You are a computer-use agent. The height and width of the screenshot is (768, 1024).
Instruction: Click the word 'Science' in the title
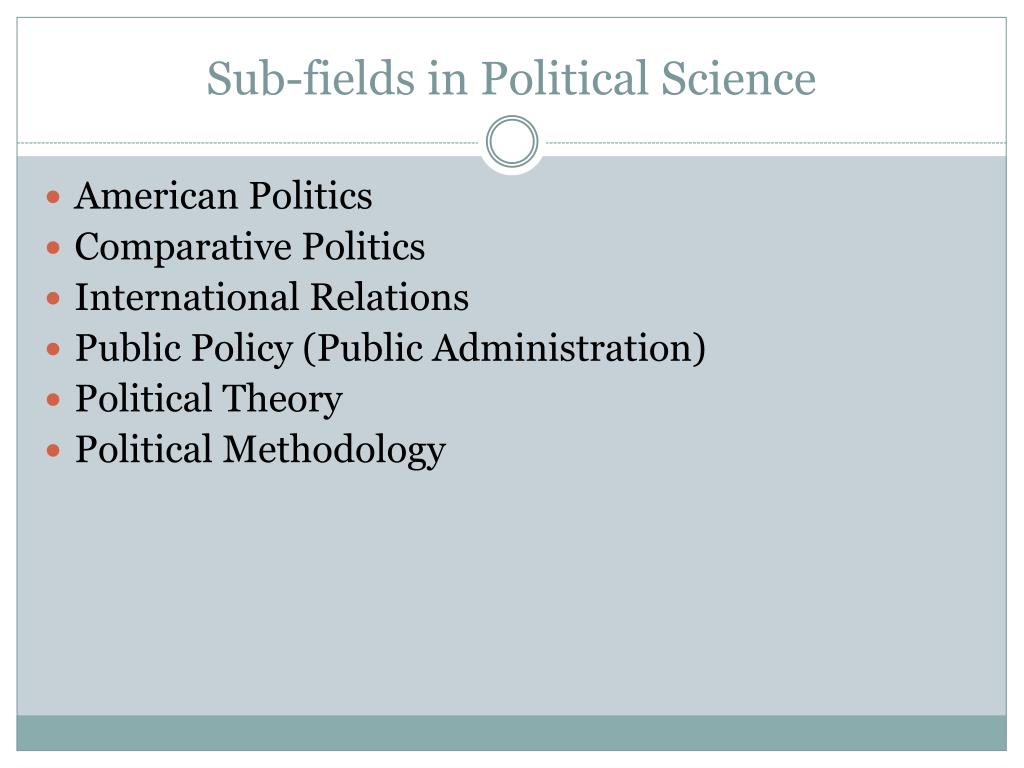click(x=739, y=78)
